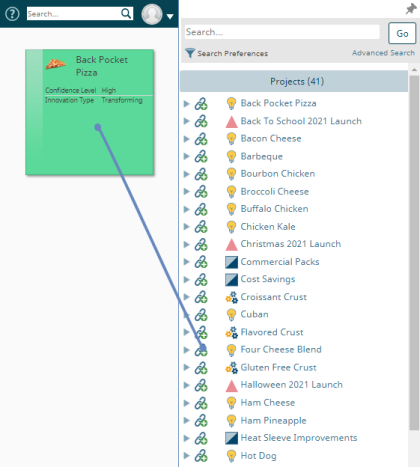Expand the Bourbon Chicken project row
This screenshot has width=420, height=467.
(x=187, y=174)
